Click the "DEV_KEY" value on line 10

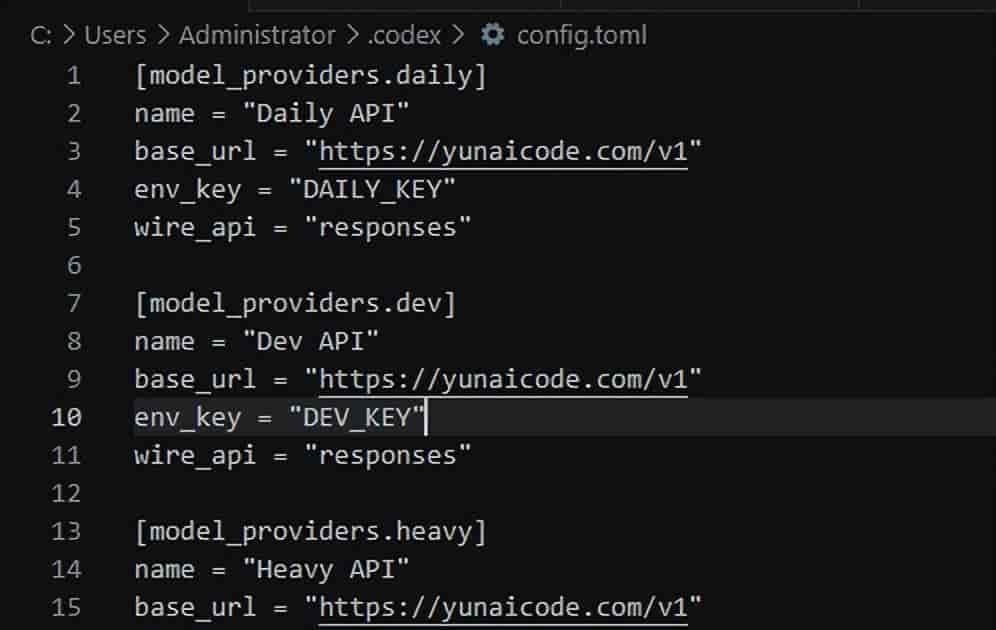(x=357, y=418)
